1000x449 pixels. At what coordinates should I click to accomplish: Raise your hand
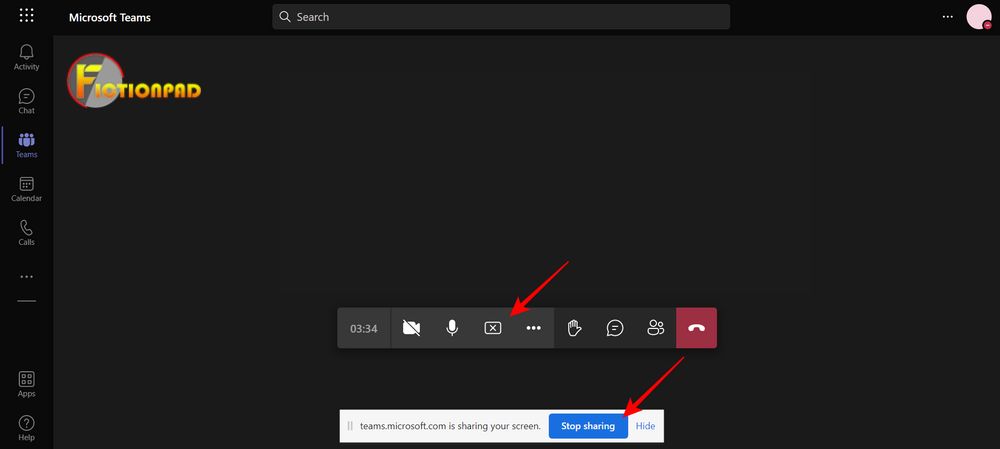tap(575, 328)
